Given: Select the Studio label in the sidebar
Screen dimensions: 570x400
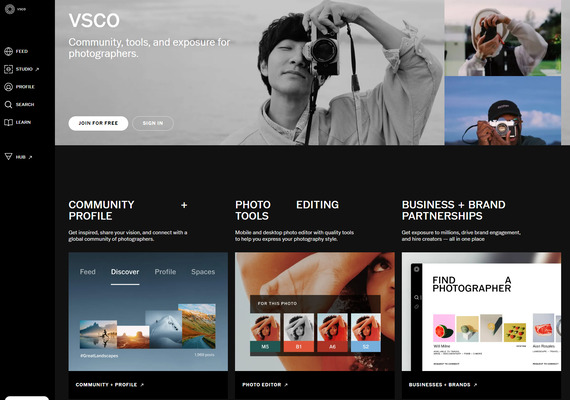Looking at the screenshot, I should coord(24,69).
